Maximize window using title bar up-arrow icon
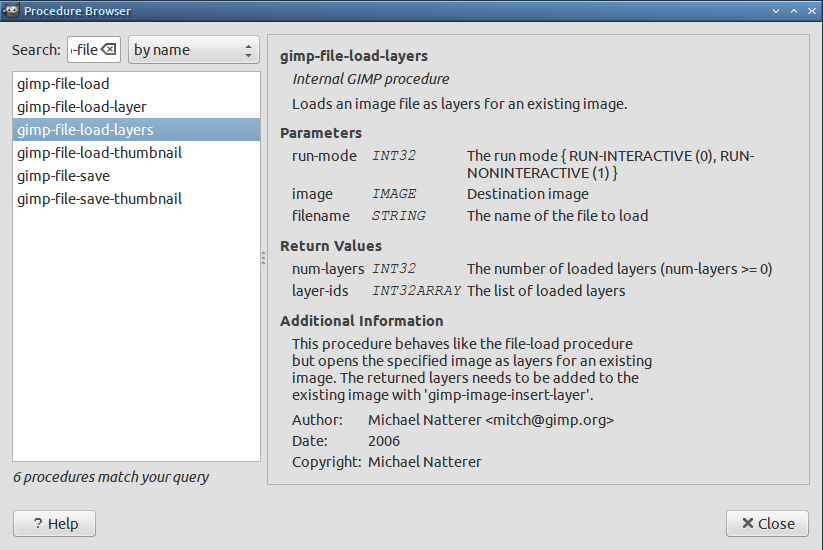 pyautogui.click(x=794, y=10)
